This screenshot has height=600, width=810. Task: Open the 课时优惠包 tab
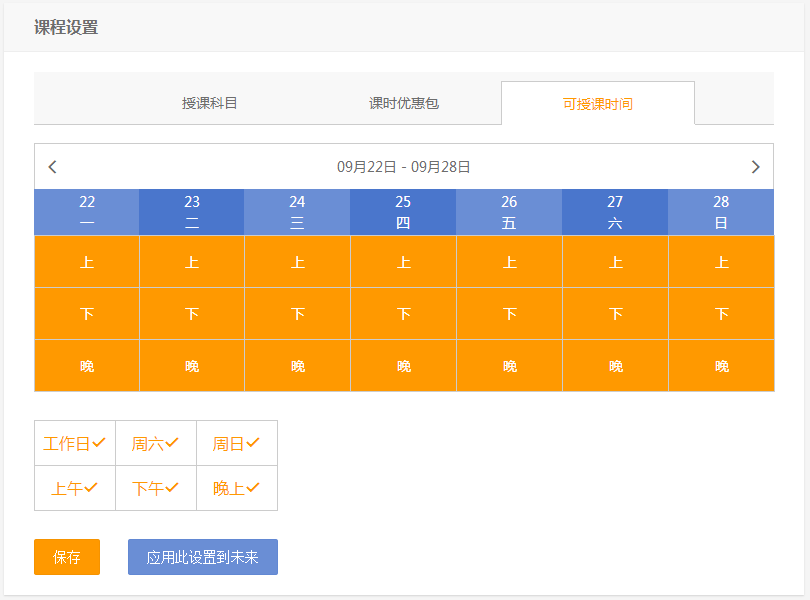(x=404, y=103)
